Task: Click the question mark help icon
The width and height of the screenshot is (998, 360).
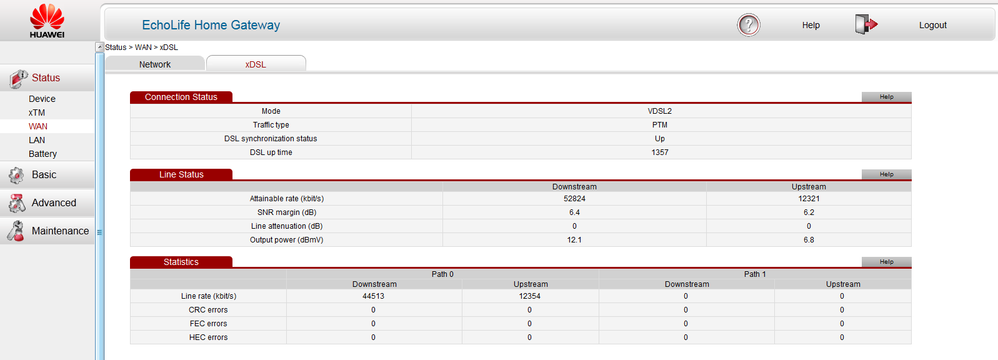Action: point(748,25)
